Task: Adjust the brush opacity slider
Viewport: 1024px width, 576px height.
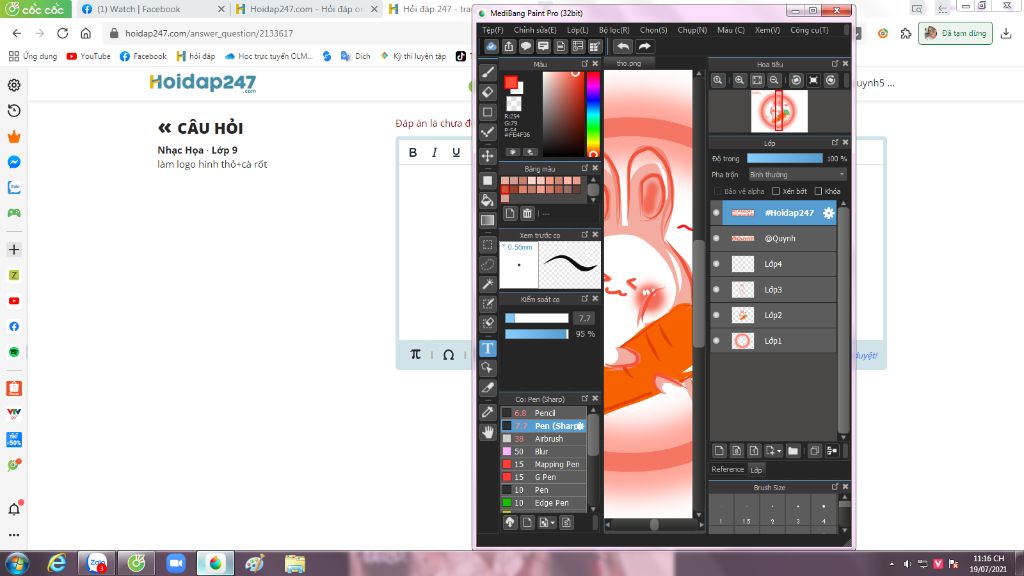Action: tap(537, 334)
